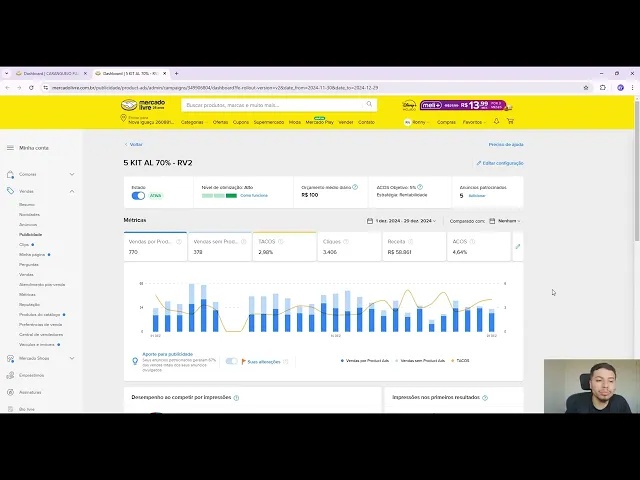Image resolution: width=640 pixels, height=480 pixels.
Task: Toggle the campaign Estado switch
Action: pyautogui.click(x=138, y=196)
